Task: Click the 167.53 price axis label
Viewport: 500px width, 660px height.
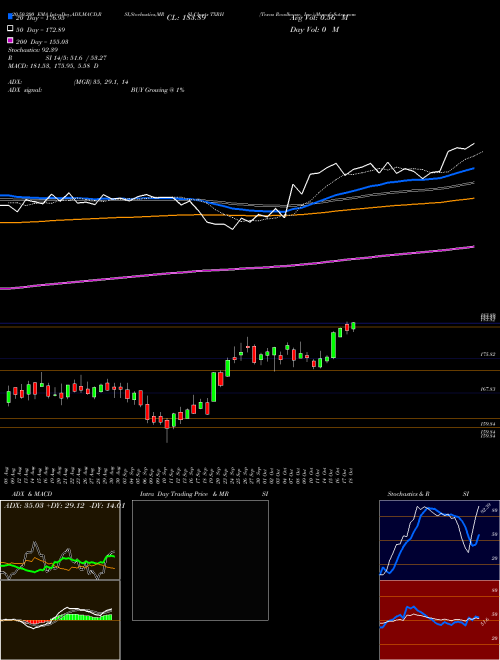Action: pyautogui.click(x=488, y=390)
